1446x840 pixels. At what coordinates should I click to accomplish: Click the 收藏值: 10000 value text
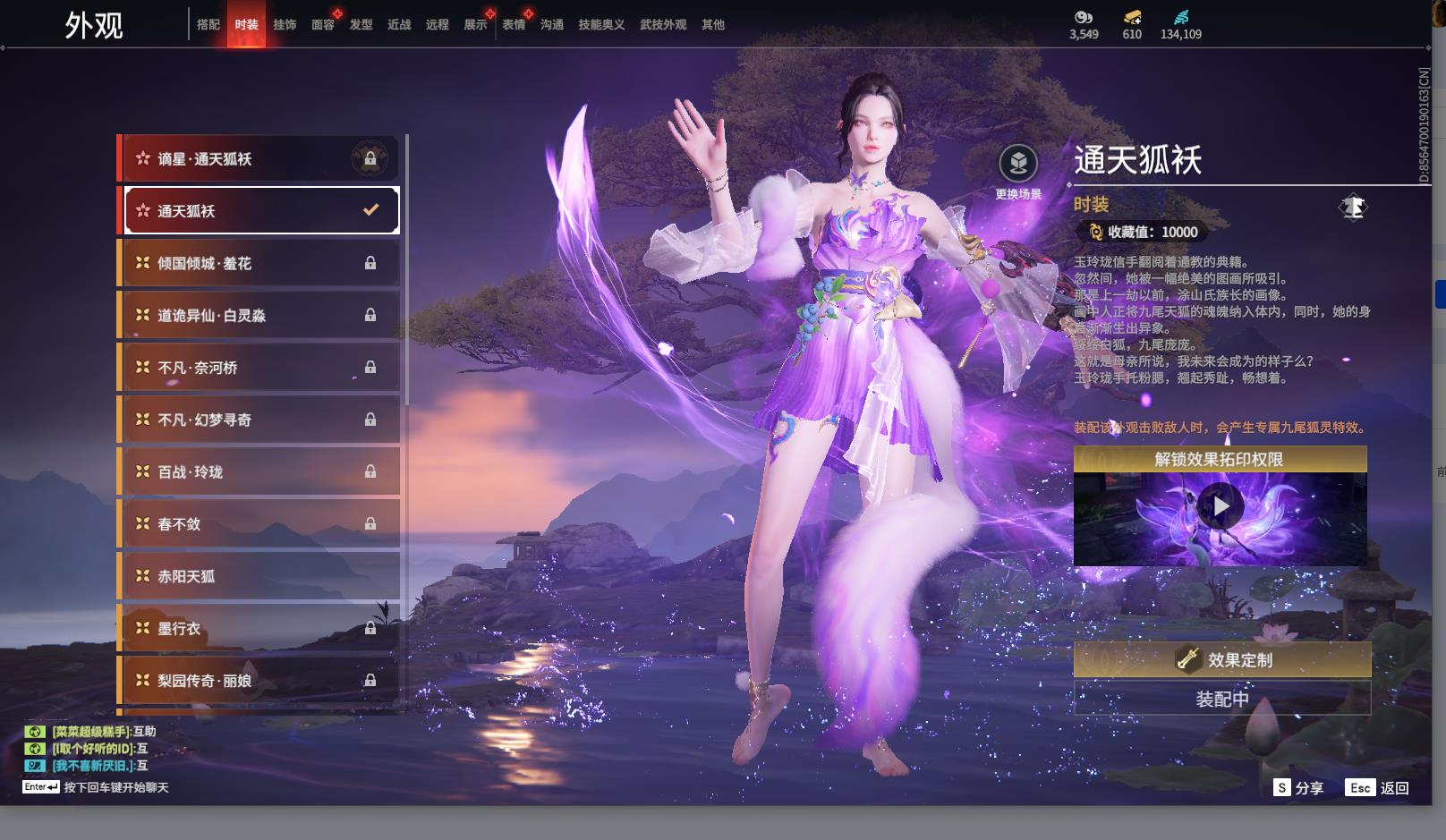tap(1153, 232)
